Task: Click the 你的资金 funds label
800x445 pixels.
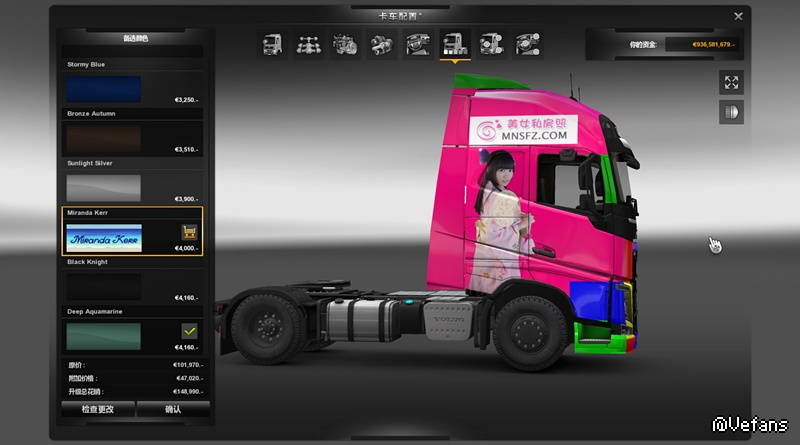Action: pyautogui.click(x=642, y=44)
